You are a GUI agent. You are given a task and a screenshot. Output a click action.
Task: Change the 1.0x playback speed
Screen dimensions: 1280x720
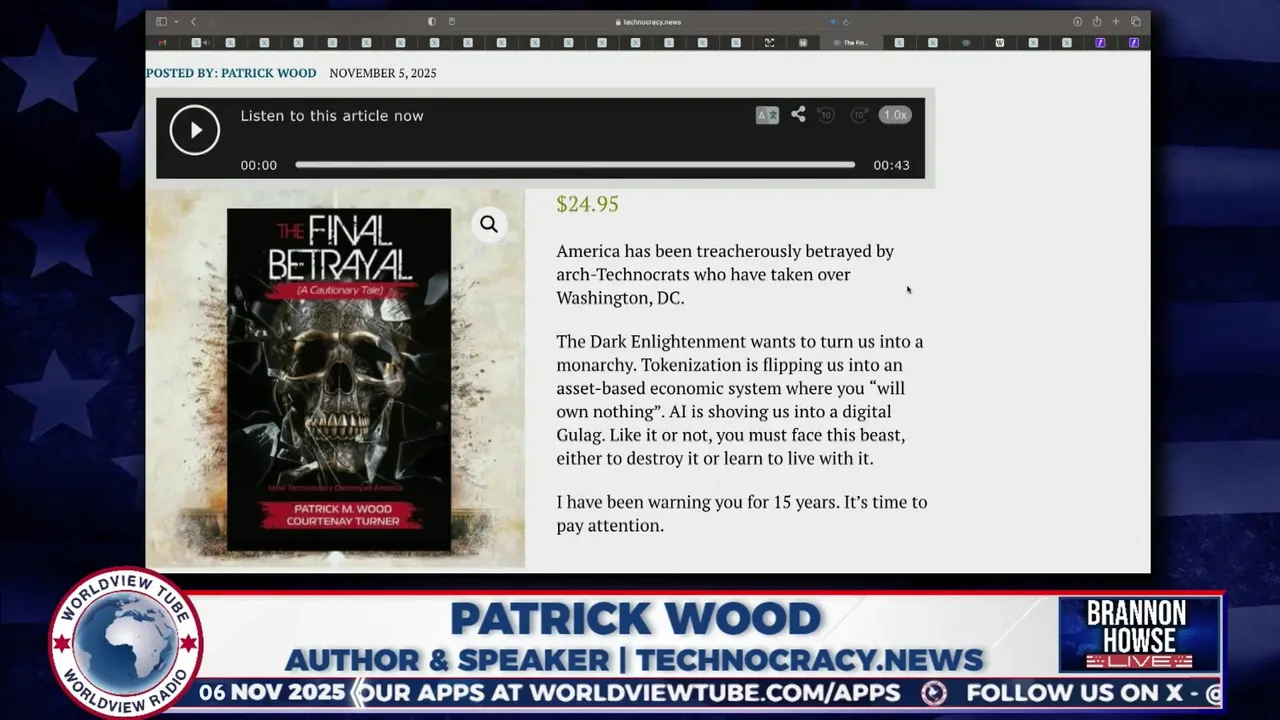[895, 115]
